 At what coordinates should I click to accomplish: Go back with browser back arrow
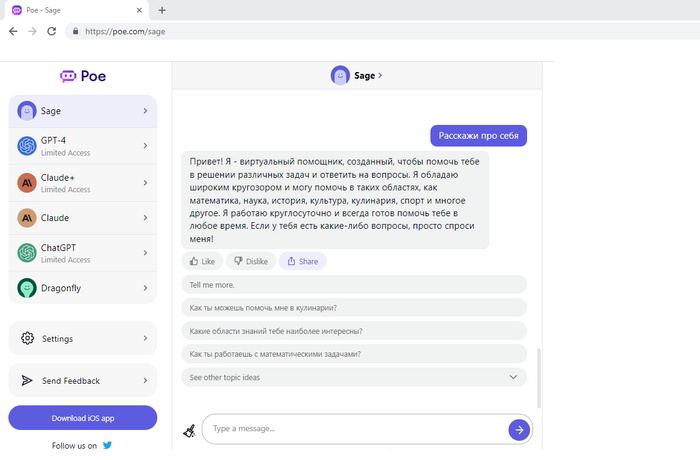point(13,31)
